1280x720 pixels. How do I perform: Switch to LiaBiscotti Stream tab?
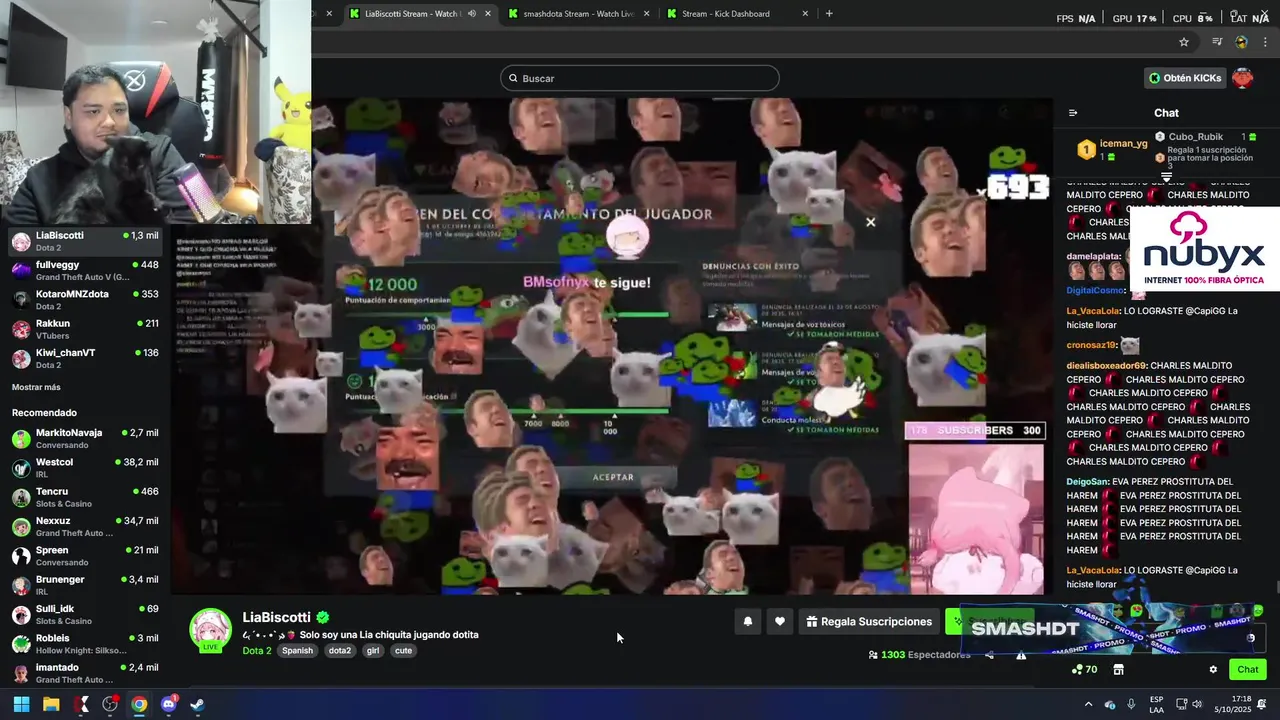point(420,13)
